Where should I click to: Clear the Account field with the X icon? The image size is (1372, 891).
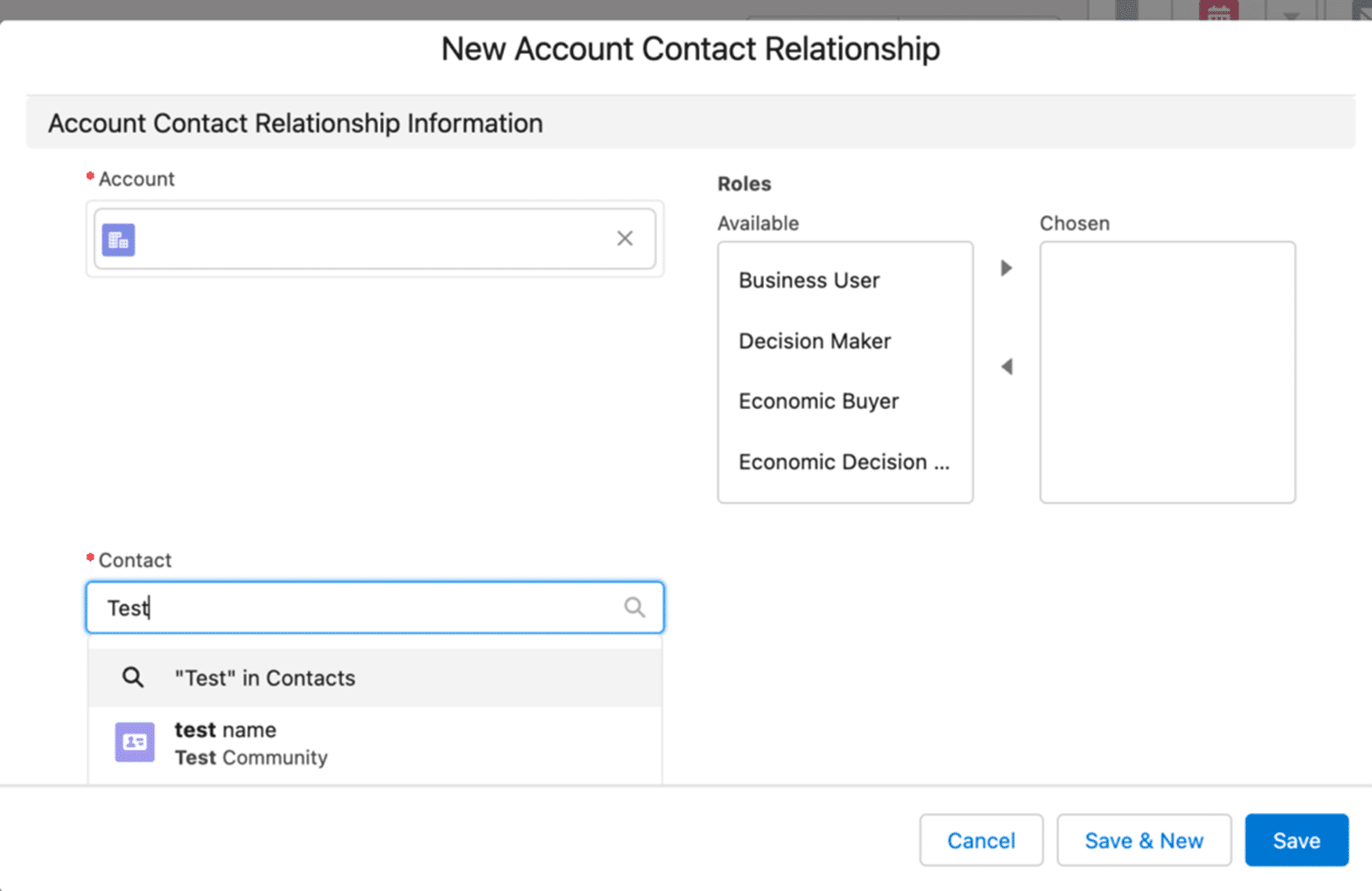(x=625, y=238)
